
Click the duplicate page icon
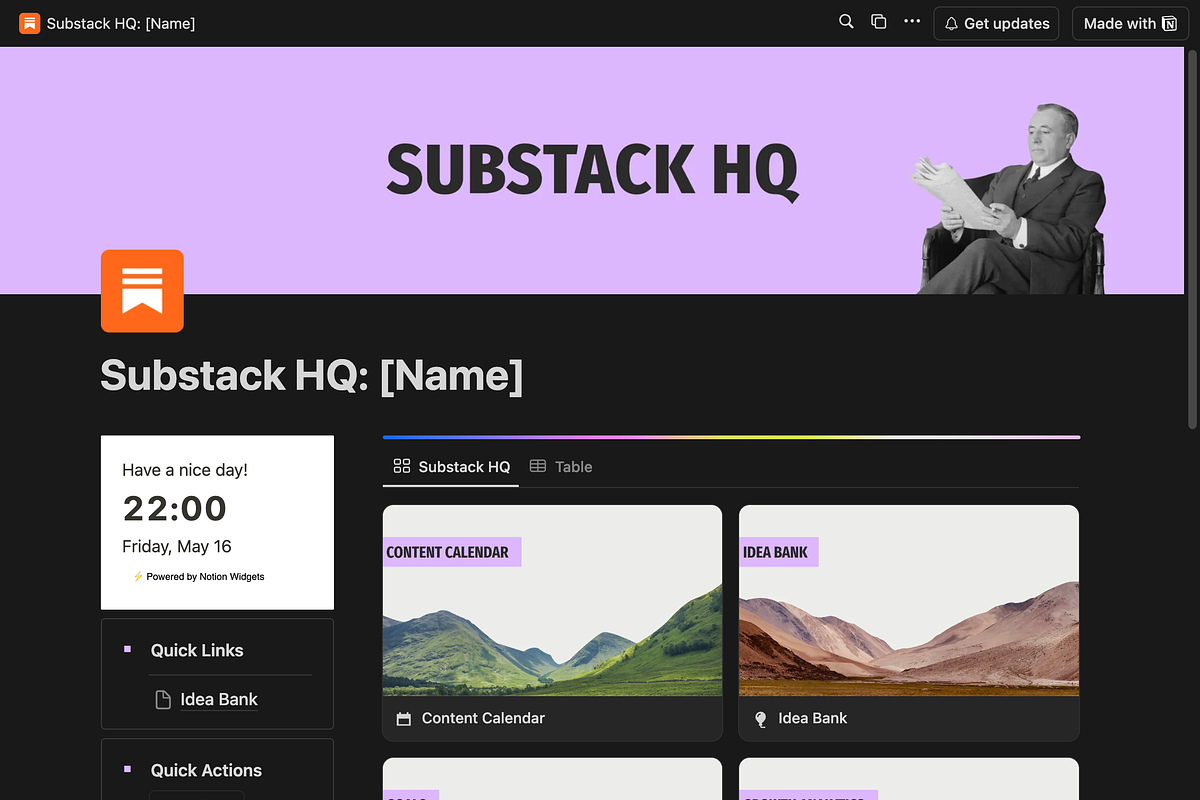pos(879,22)
